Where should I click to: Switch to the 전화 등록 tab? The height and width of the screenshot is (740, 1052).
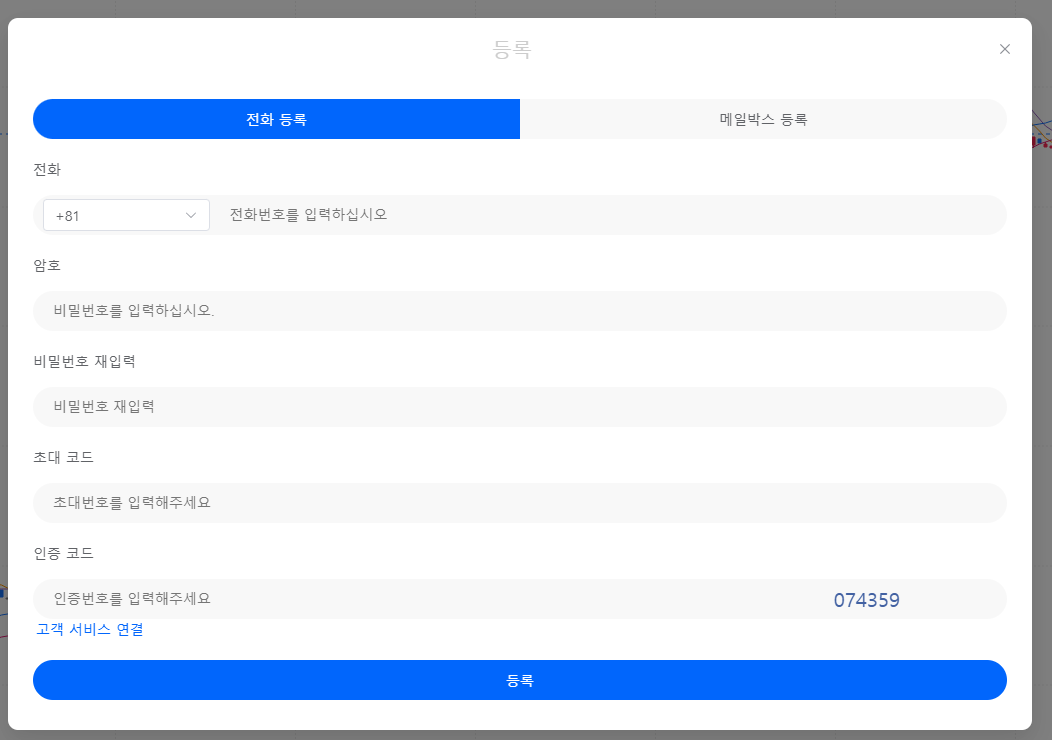276,119
